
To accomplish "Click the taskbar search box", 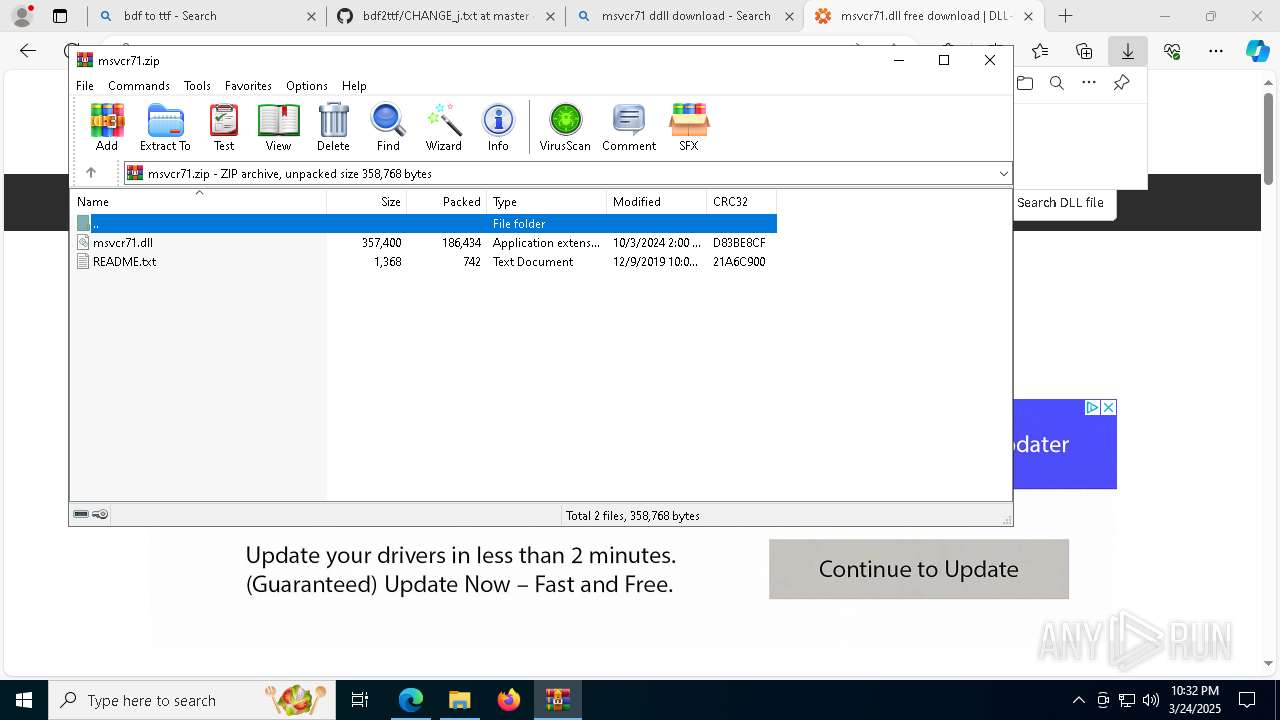I will click(192, 700).
